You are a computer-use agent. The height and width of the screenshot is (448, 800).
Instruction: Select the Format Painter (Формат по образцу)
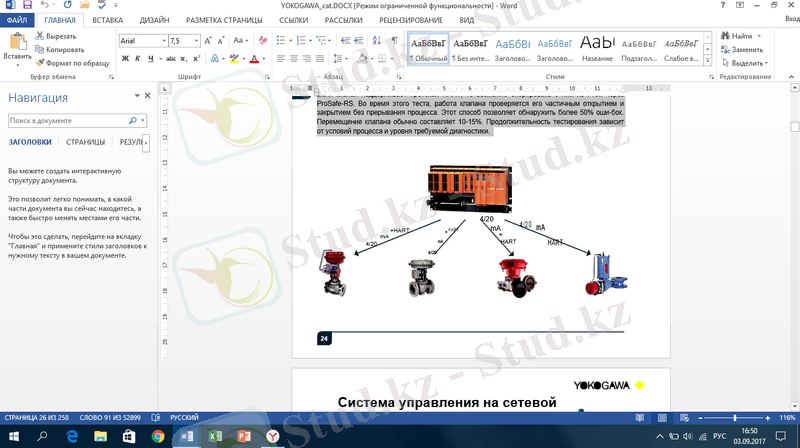(71, 62)
